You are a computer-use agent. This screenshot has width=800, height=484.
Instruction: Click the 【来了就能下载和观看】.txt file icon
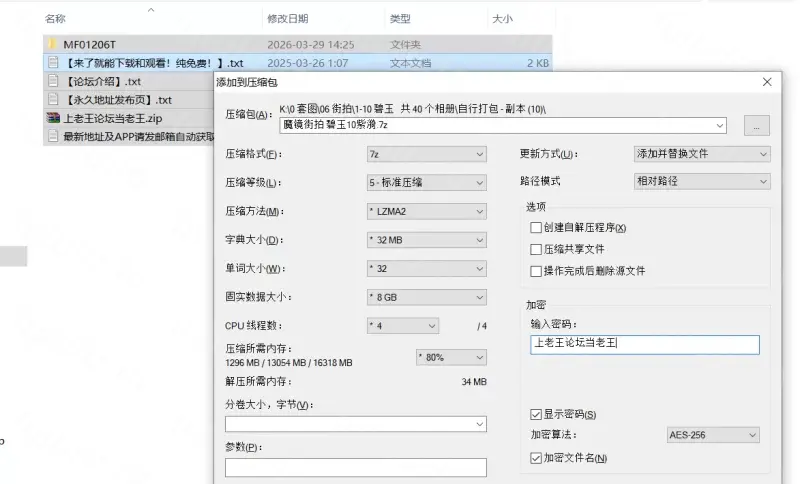coord(53,63)
